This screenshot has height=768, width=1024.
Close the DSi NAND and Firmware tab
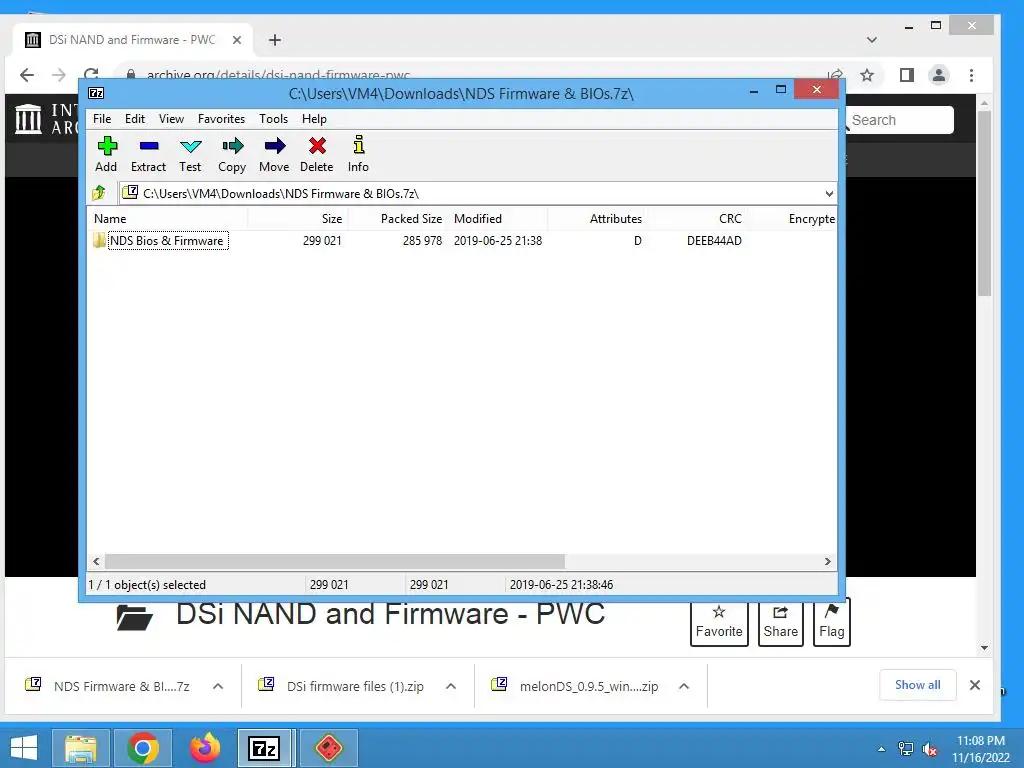(x=237, y=40)
